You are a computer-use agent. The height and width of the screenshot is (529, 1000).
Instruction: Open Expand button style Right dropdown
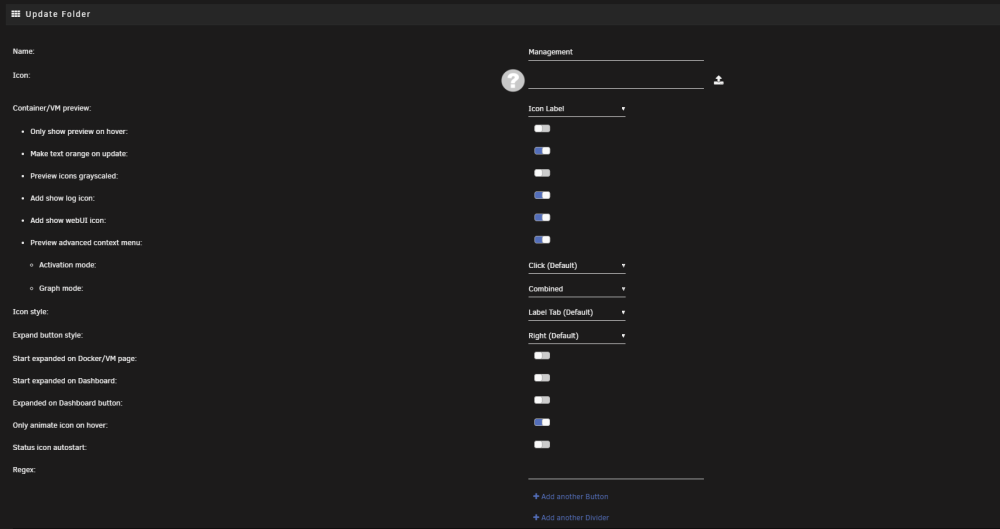pos(577,336)
